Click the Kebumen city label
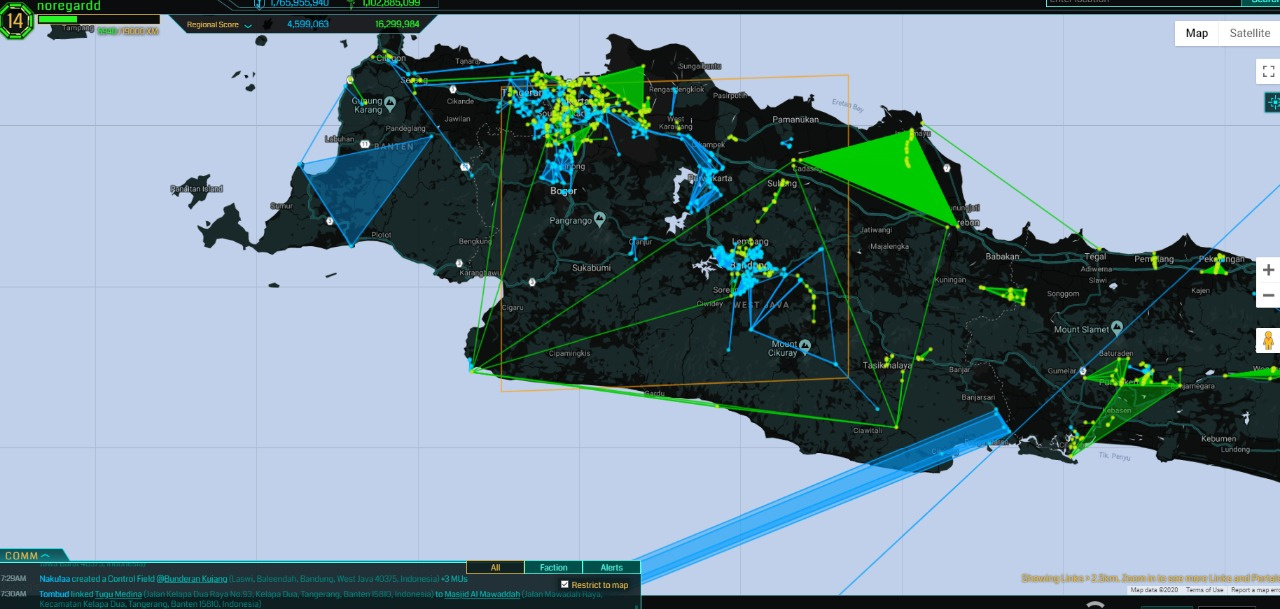1280x609 pixels. pos(1219,439)
